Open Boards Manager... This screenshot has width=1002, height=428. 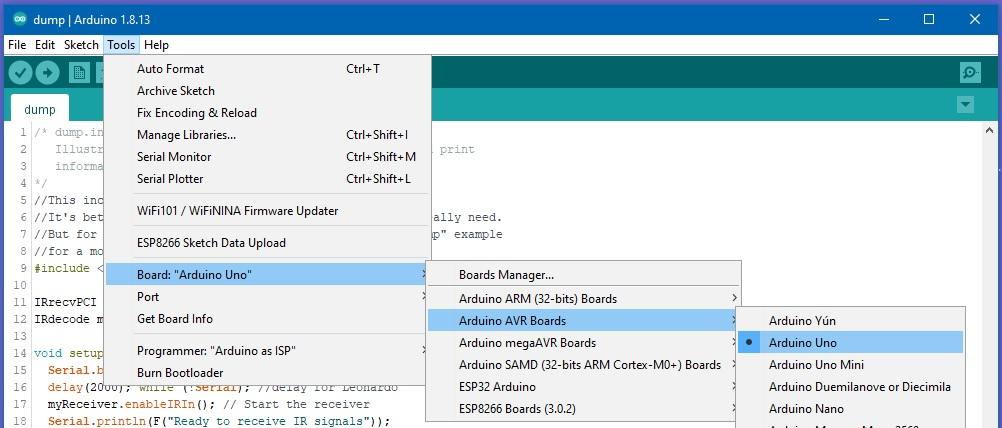click(583, 275)
